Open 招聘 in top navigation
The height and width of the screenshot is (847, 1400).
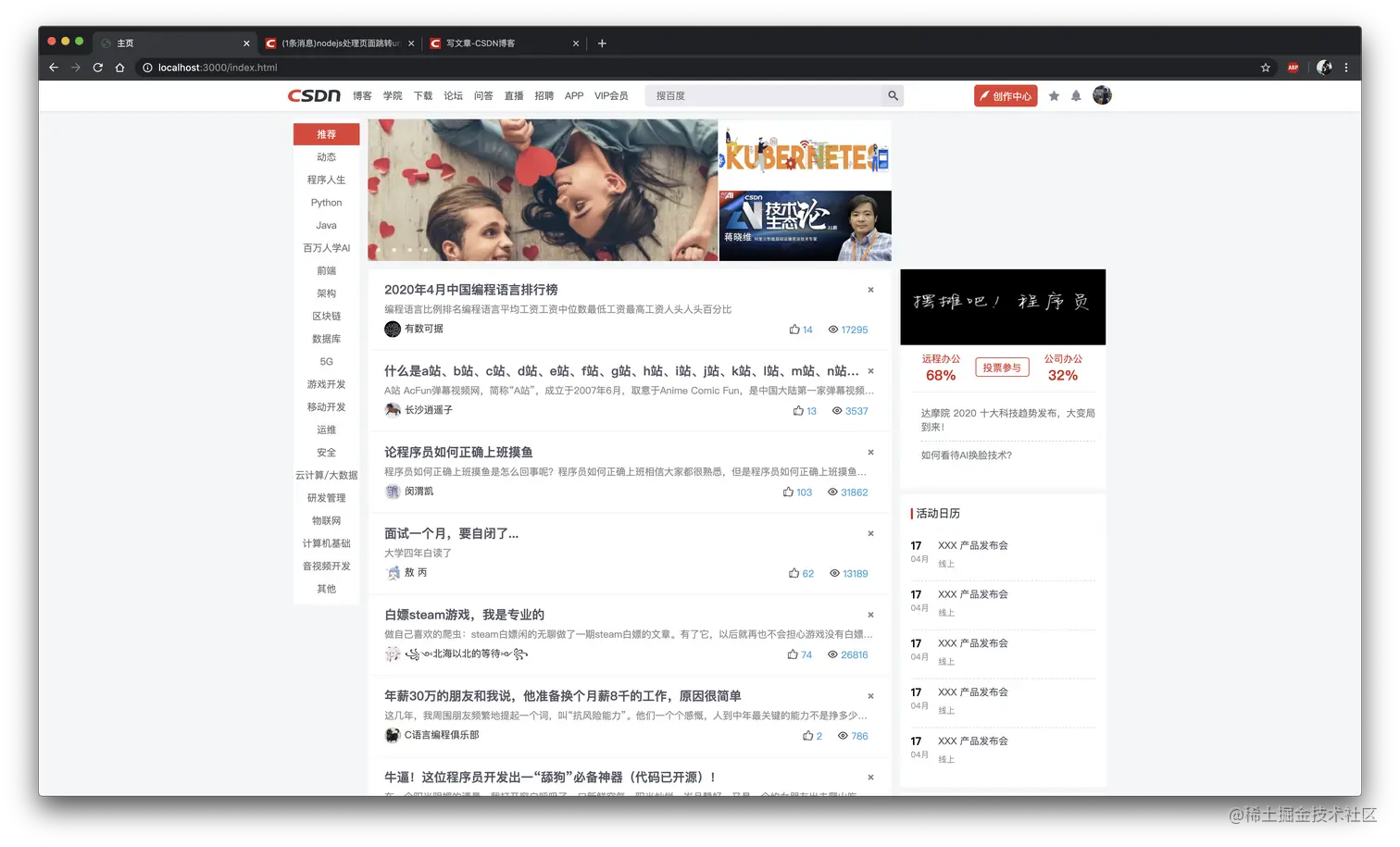coord(544,95)
